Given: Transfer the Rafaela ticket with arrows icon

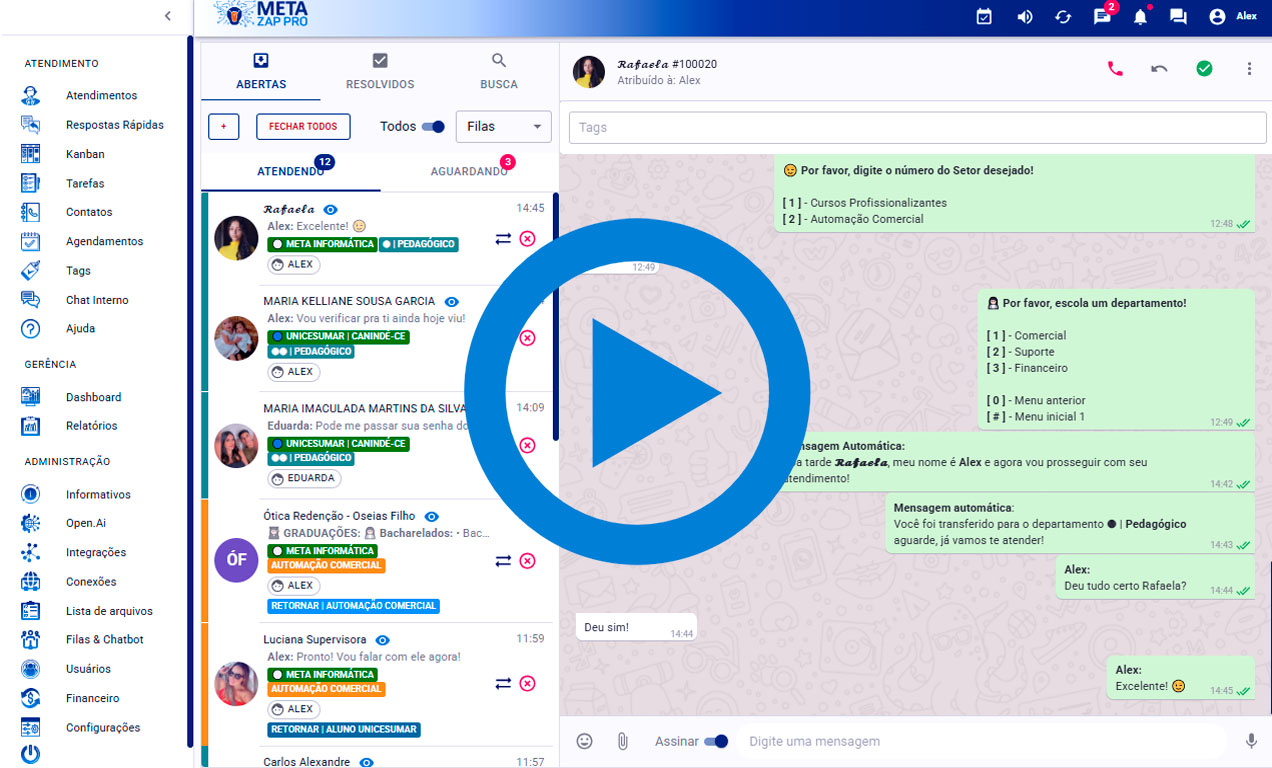Looking at the screenshot, I should [503, 238].
